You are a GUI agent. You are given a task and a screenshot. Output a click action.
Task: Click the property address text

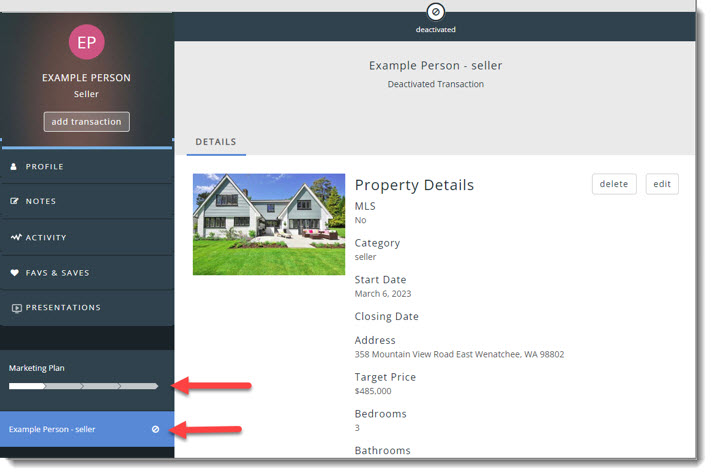click(459, 354)
